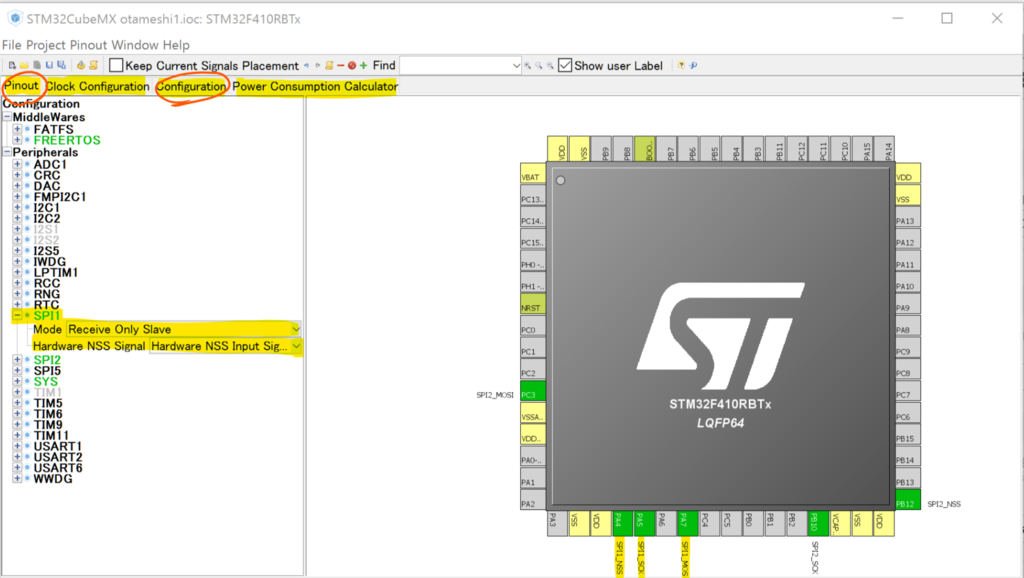Uncheck Show user Label
The image size is (1024, 578).
pyautogui.click(x=565, y=65)
